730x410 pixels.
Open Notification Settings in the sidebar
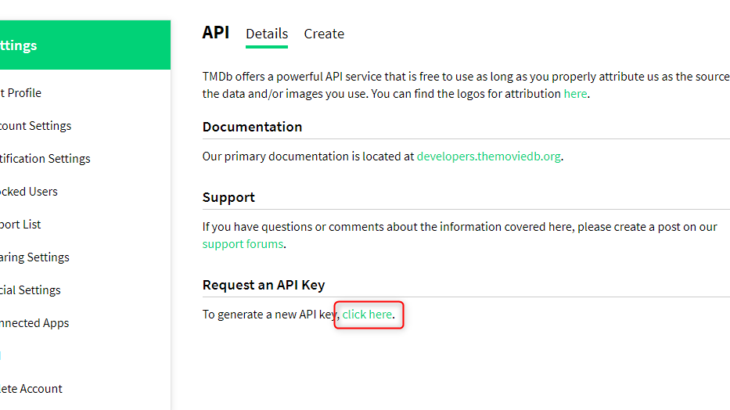pos(45,159)
